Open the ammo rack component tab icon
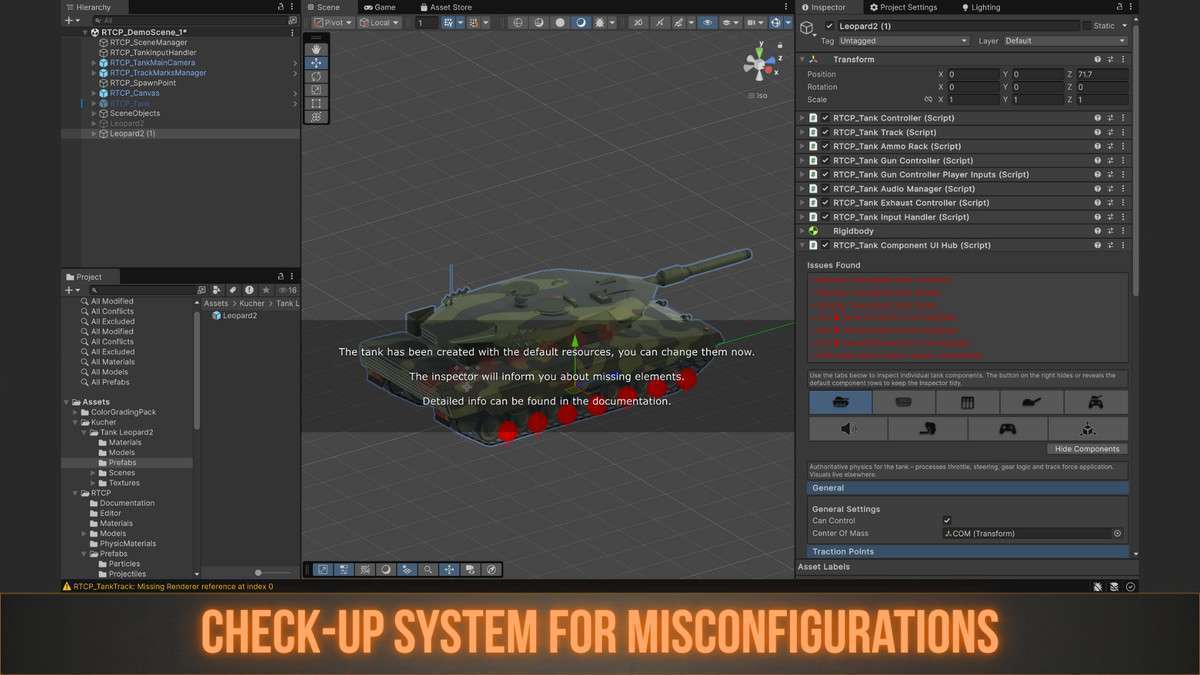1200x675 pixels. coord(968,402)
